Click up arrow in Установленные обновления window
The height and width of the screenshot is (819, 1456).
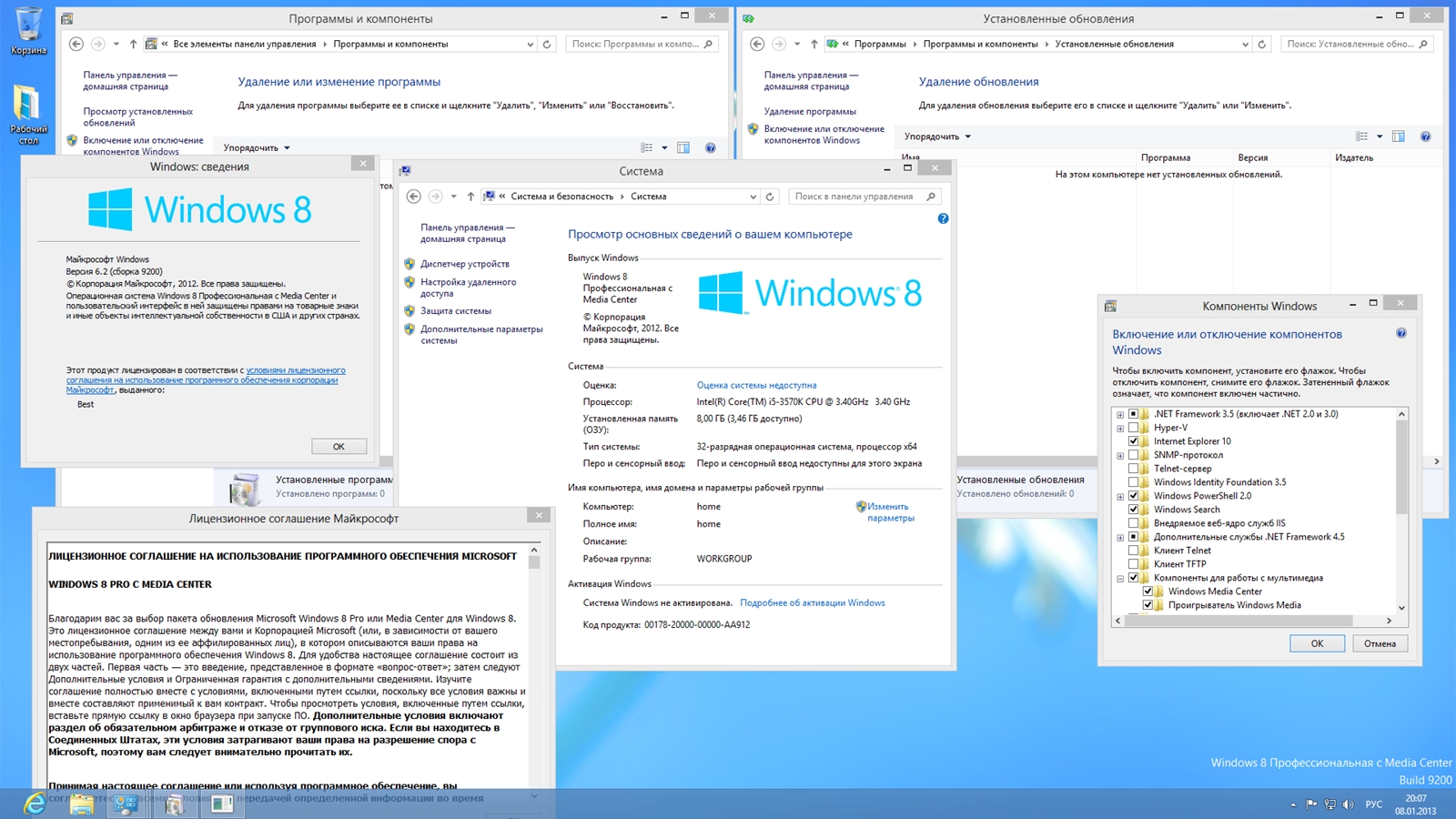(x=814, y=44)
